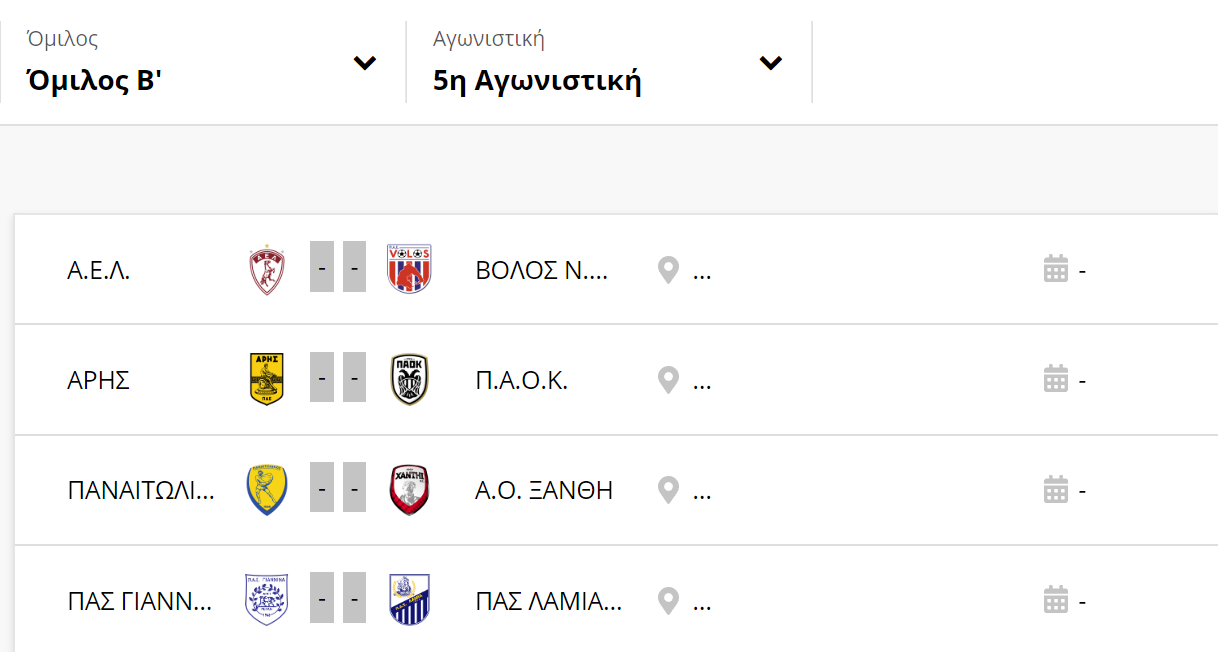This screenshot has width=1218, height=652.
Task: Expand the chevron next to Όμιλος Β'
Action: [365, 63]
